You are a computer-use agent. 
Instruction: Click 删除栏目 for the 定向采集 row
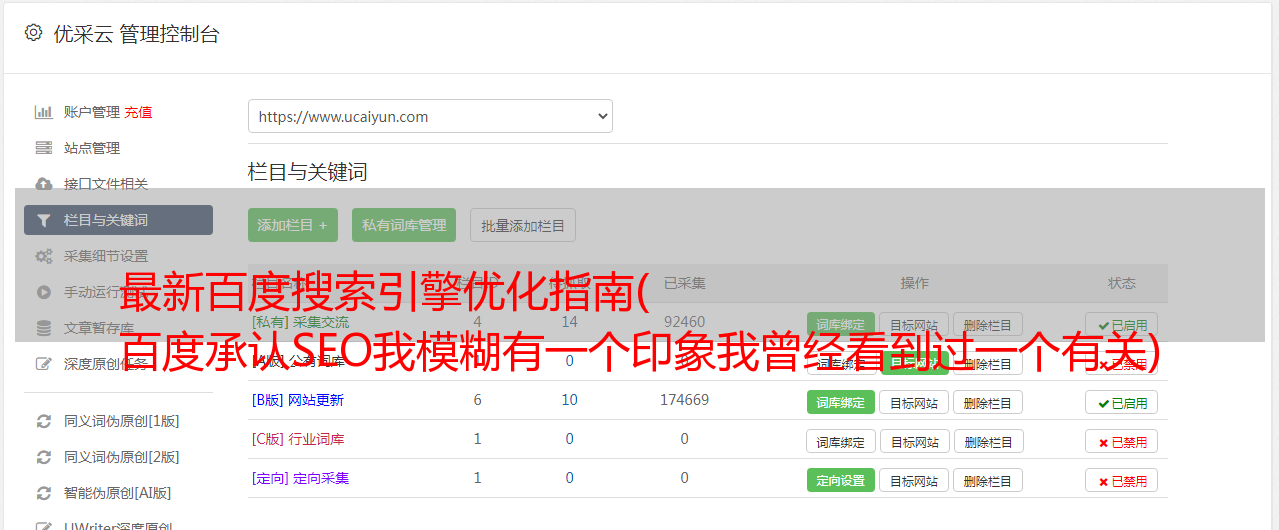[x=988, y=480]
